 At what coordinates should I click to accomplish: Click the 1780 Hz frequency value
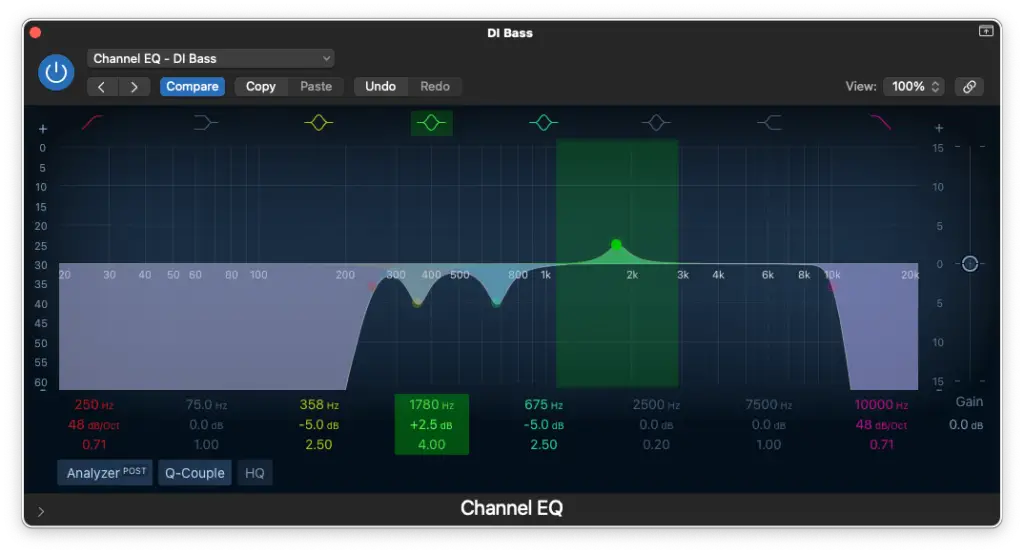point(431,405)
